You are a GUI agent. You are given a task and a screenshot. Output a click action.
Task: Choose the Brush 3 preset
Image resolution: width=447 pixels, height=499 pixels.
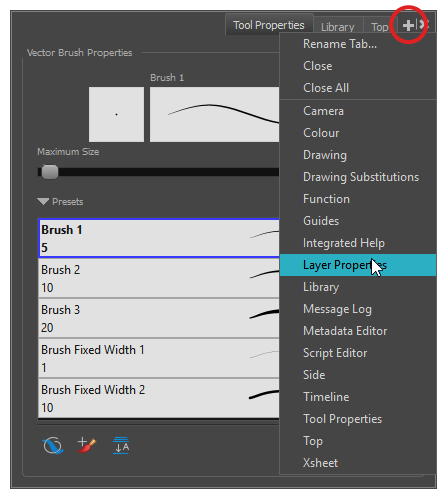coord(159,318)
